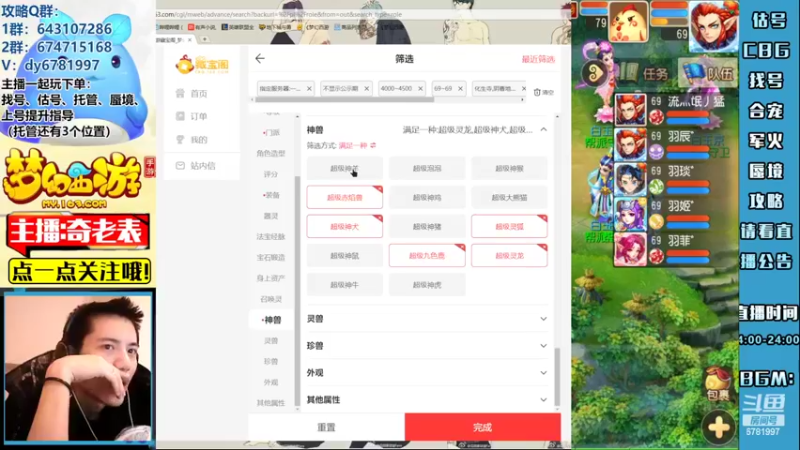
Task: Toggle 超级泡泡 option
Action: coord(427,168)
